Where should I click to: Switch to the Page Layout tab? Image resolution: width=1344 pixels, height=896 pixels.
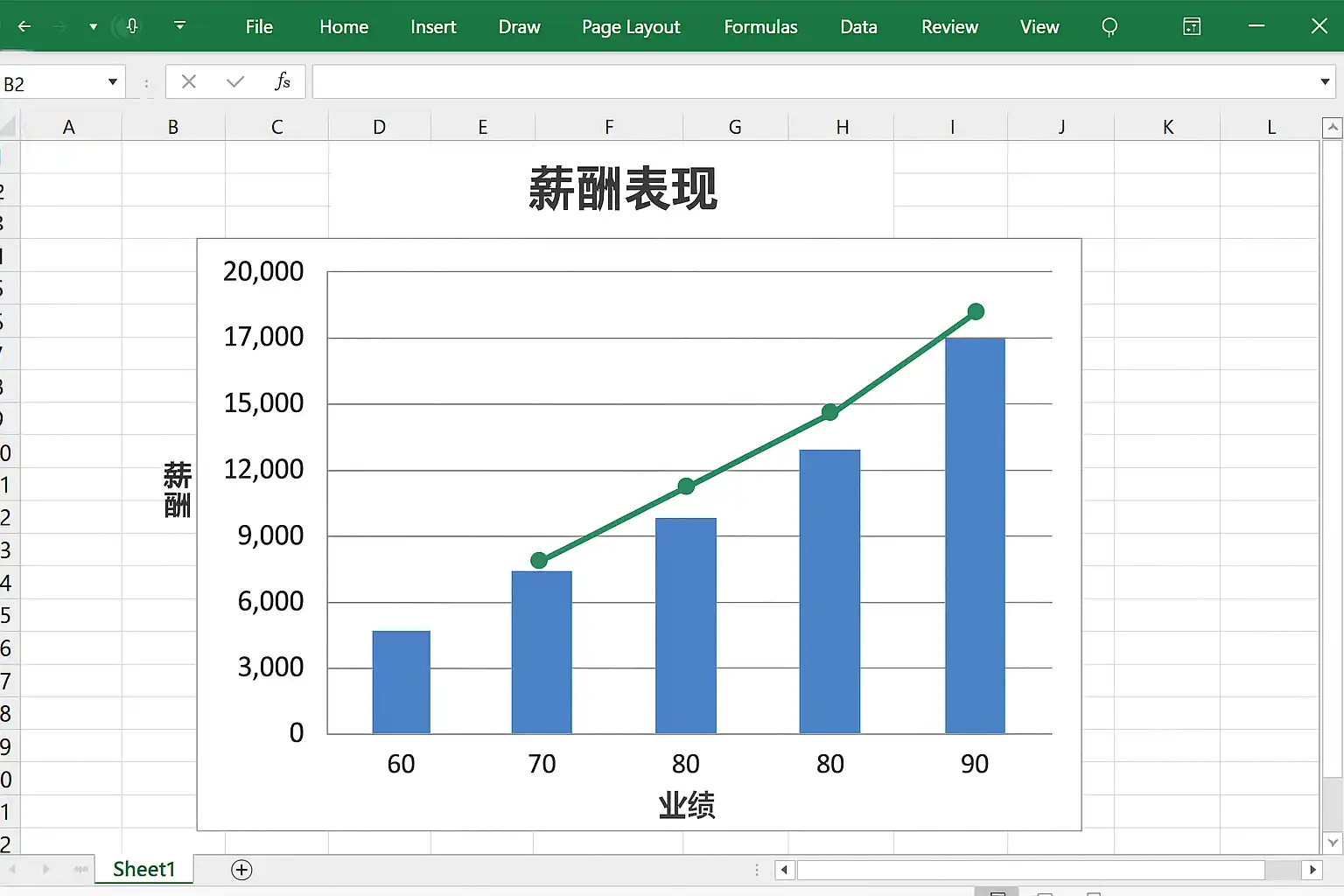coord(631,27)
